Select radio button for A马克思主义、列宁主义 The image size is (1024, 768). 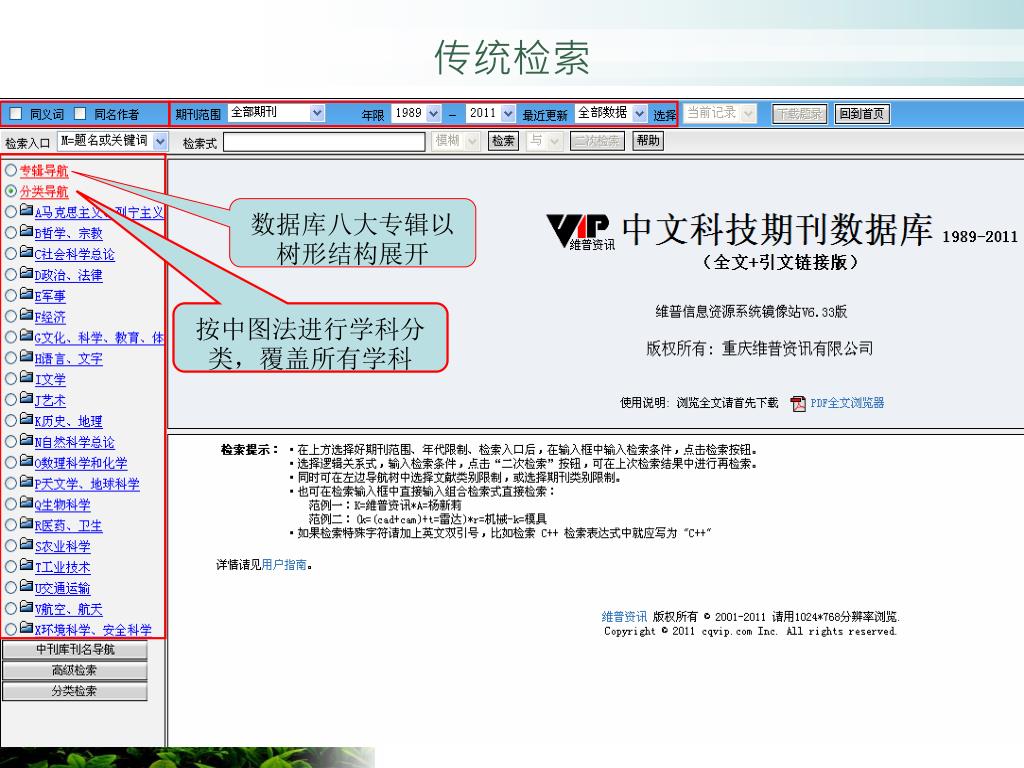pyautogui.click(x=11, y=212)
